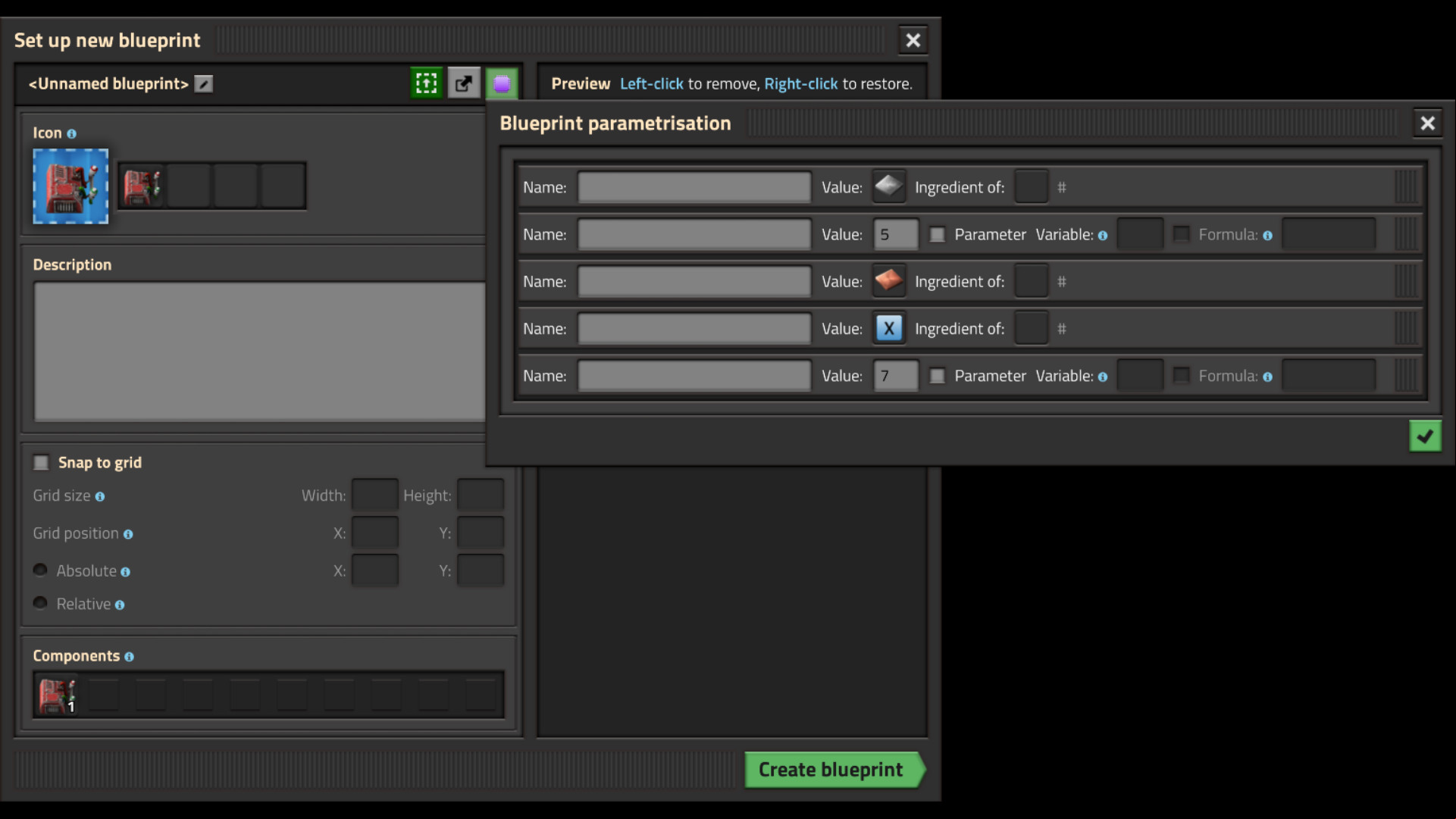This screenshot has height=819, width=1456.
Task: Open Grid position info icon
Action: (128, 535)
